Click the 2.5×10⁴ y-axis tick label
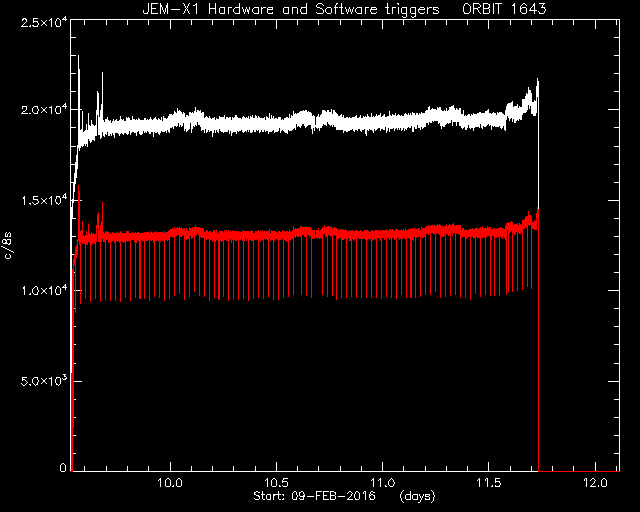The width and height of the screenshot is (640, 512). click(44, 22)
